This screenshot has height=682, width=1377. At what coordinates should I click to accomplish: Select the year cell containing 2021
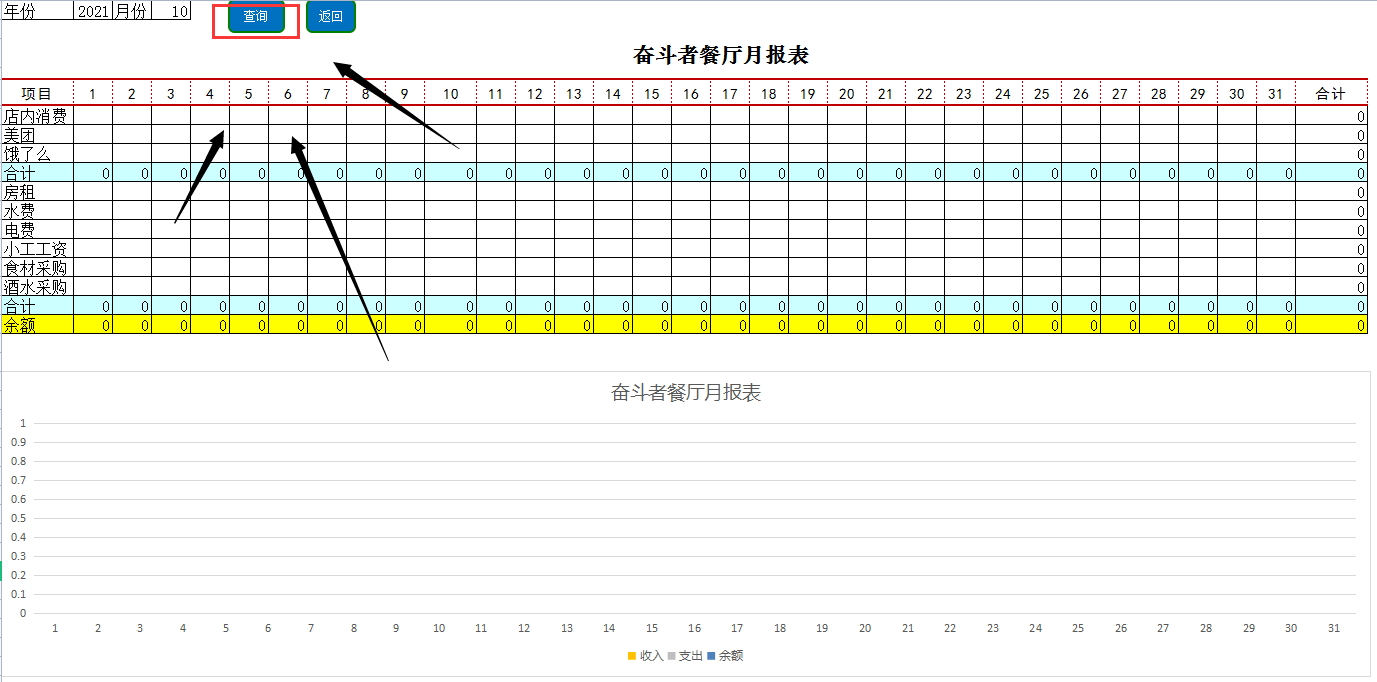(x=92, y=12)
